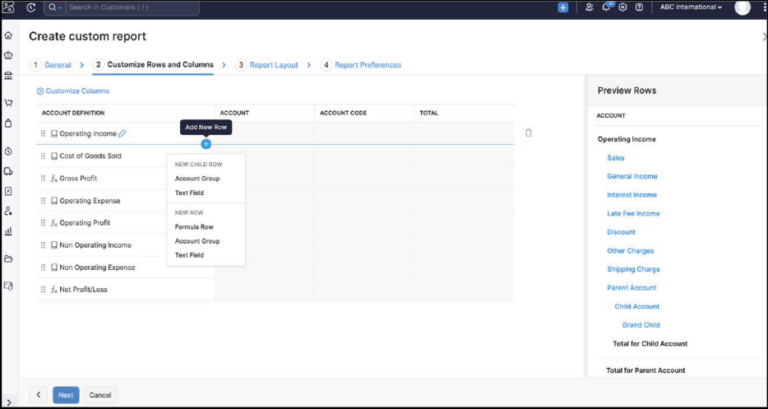Click the Interest Income link in preview
This screenshot has height=409, width=768.
tap(632, 195)
